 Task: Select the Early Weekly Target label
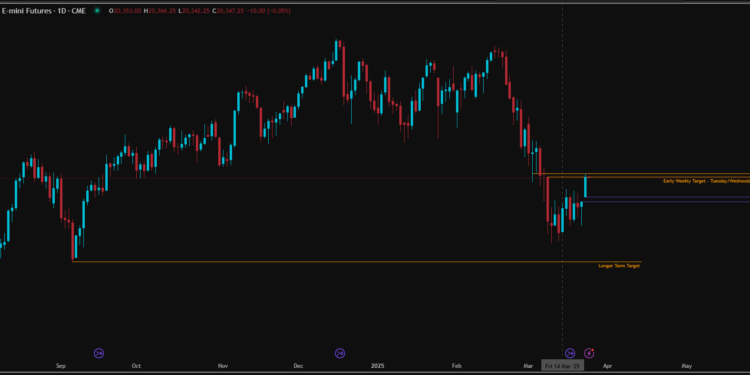click(x=706, y=181)
